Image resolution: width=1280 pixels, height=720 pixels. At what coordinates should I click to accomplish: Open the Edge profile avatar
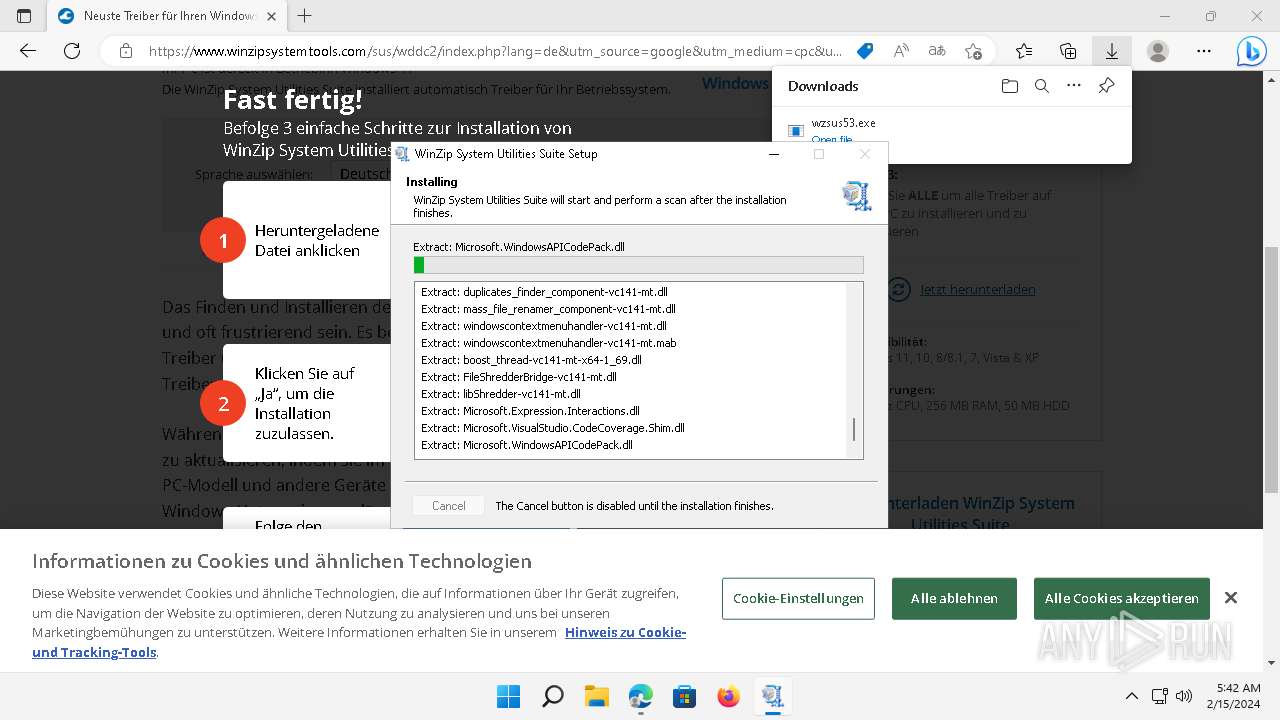click(x=1157, y=51)
